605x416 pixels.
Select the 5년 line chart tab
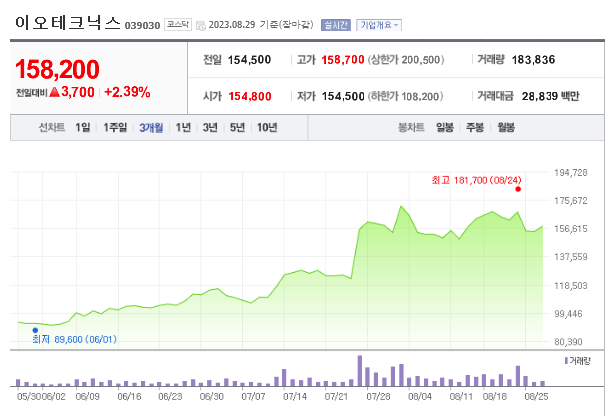(237, 127)
